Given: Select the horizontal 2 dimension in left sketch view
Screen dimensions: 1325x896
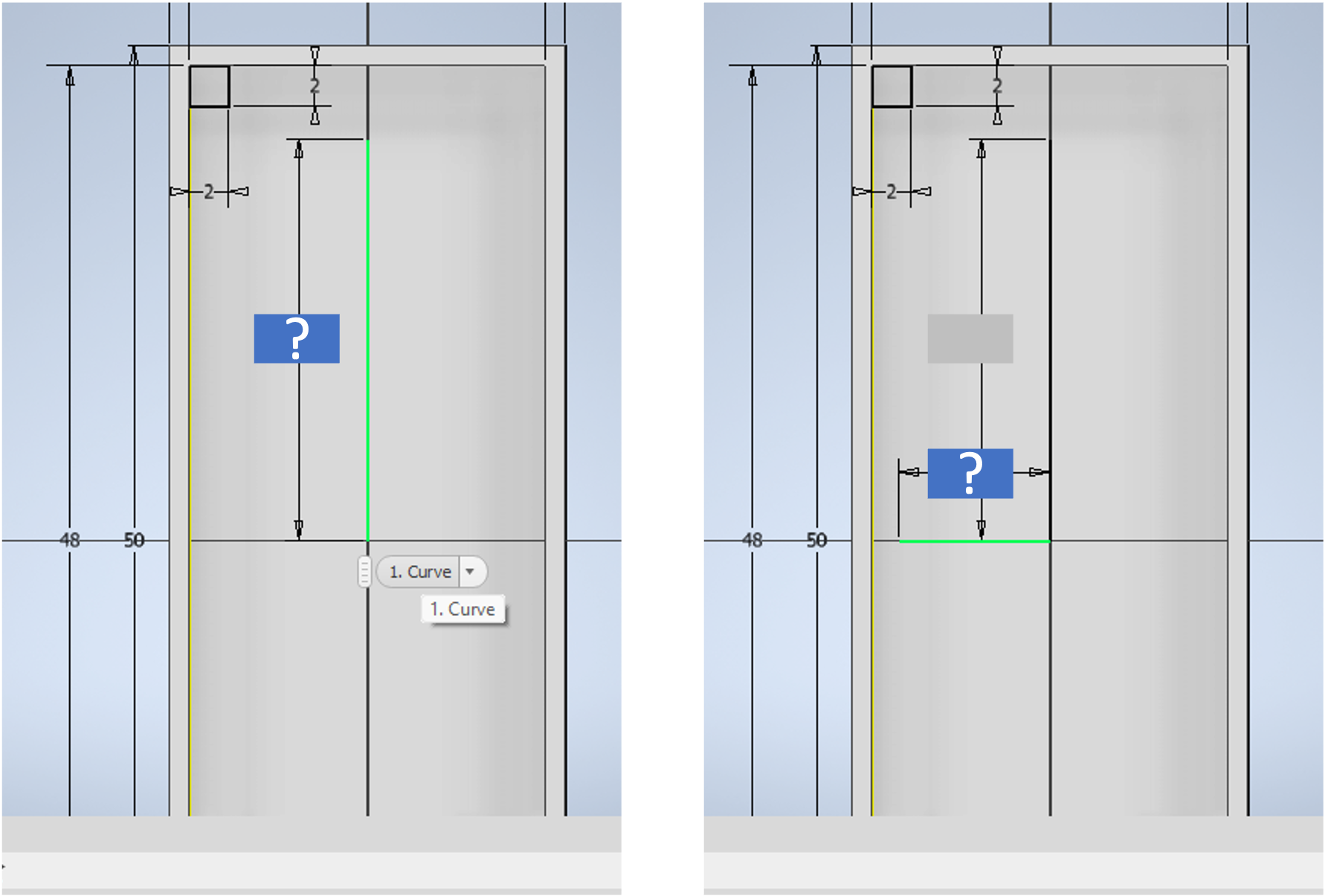Looking at the screenshot, I should [x=209, y=192].
